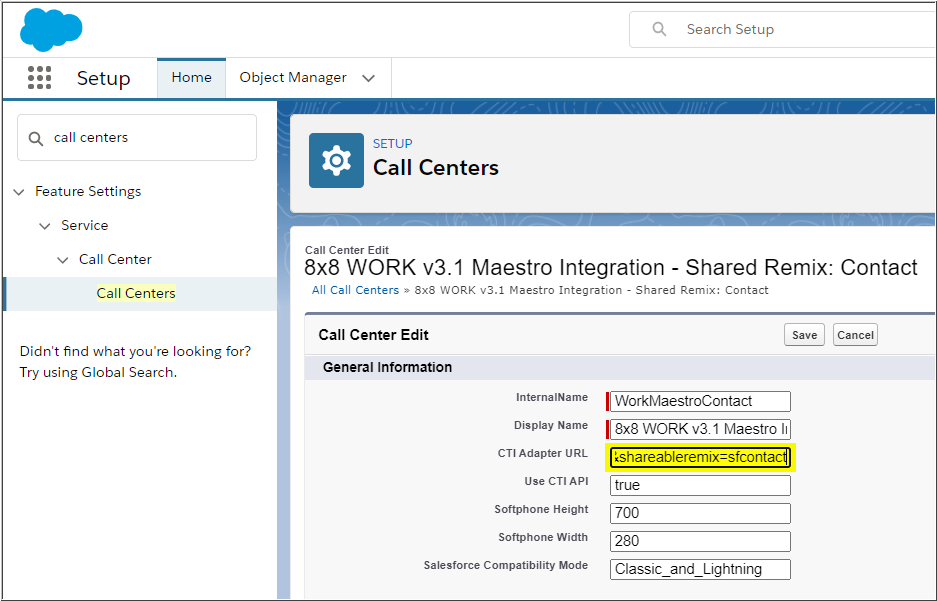Click the Setup gear icon beside Call Centers

tap(336, 160)
